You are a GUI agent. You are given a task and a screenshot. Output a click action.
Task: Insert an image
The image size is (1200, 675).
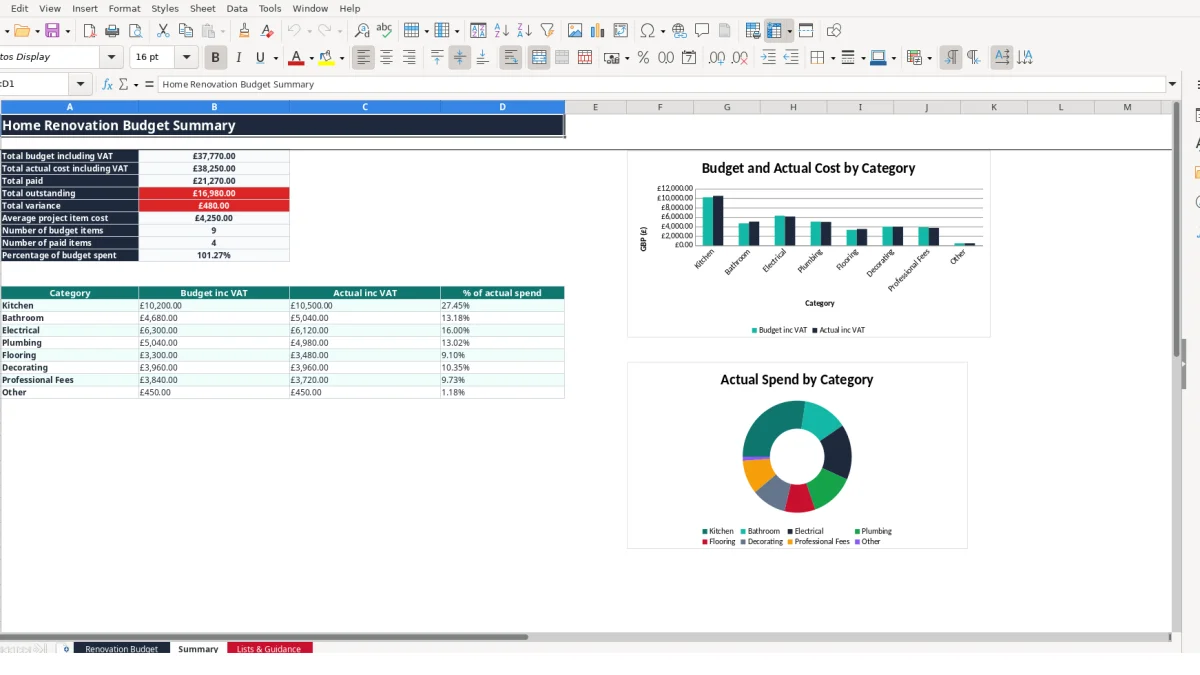(575, 31)
